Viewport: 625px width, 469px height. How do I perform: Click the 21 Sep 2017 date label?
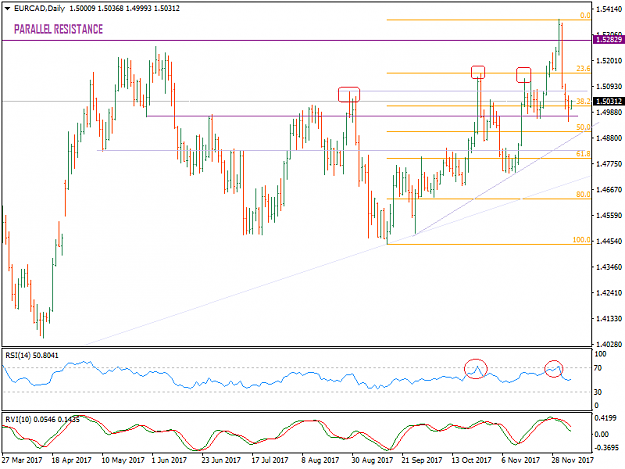[x=422, y=460]
